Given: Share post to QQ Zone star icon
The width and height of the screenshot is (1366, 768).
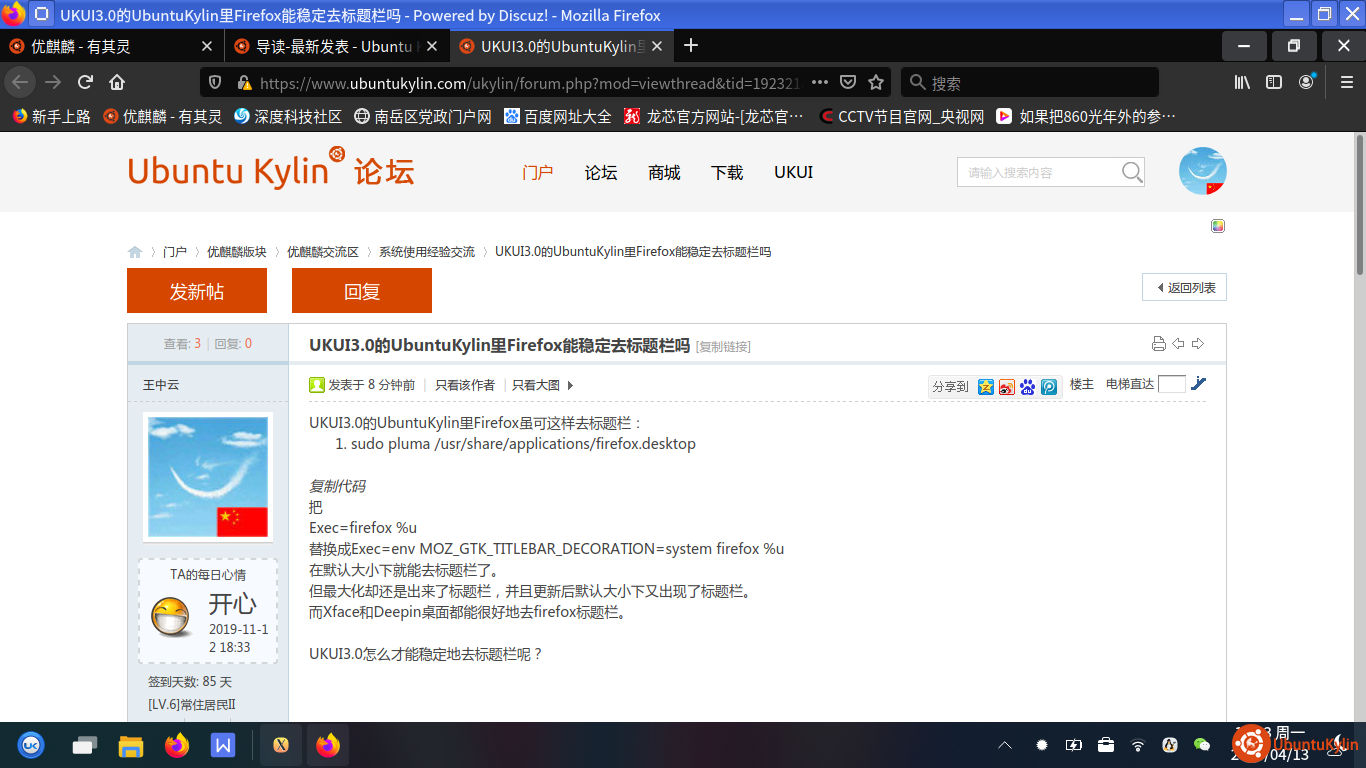Looking at the screenshot, I should pos(986,386).
